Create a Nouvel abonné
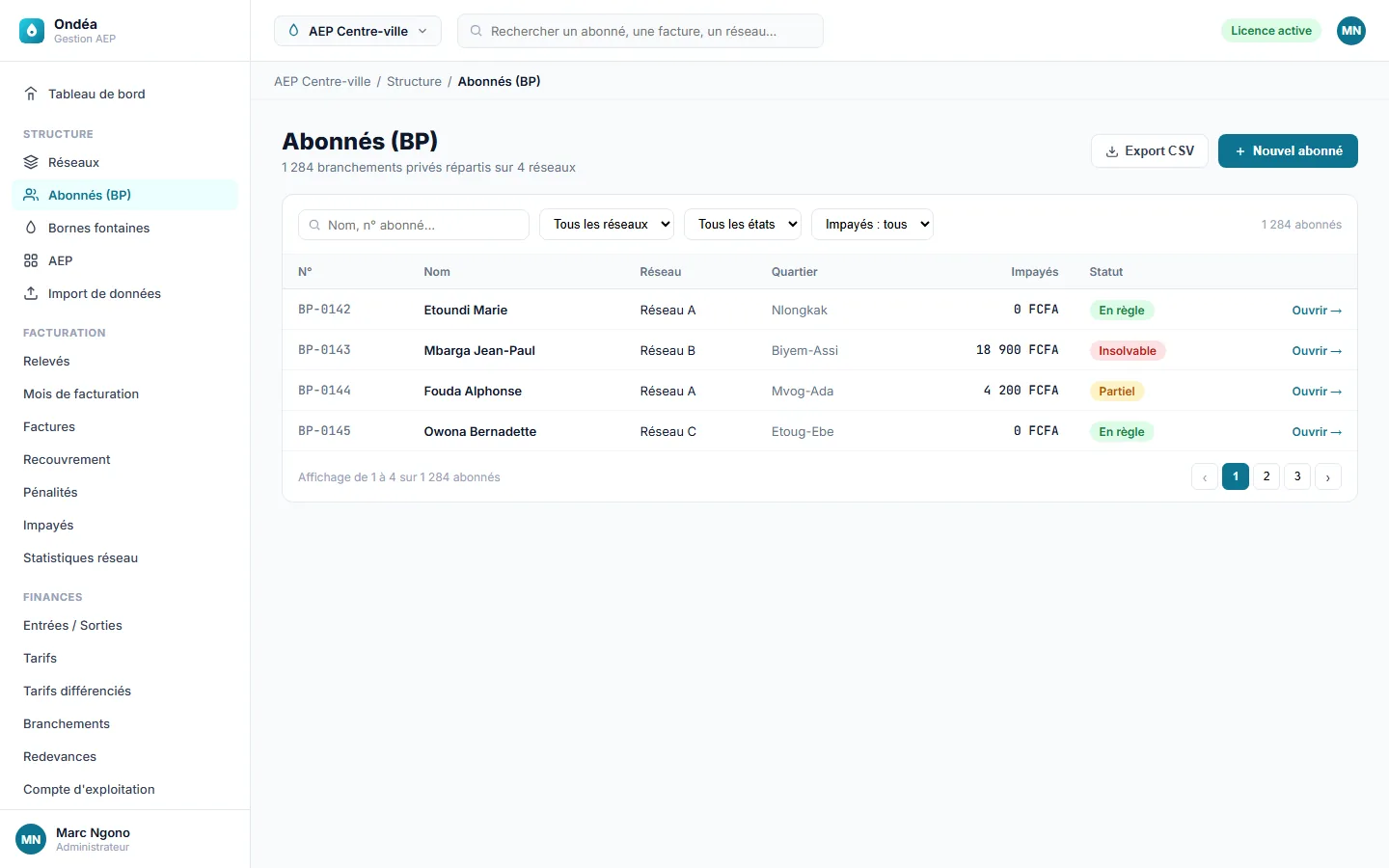This screenshot has height=868, width=1389. 1288,151
